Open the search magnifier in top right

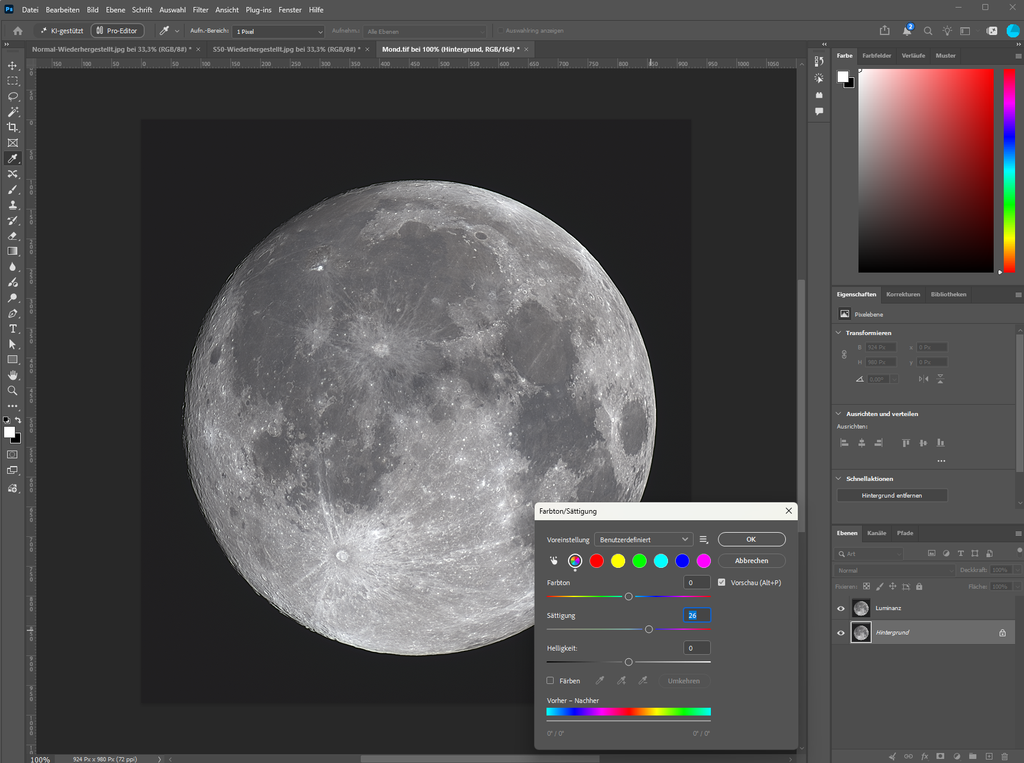[x=927, y=31]
